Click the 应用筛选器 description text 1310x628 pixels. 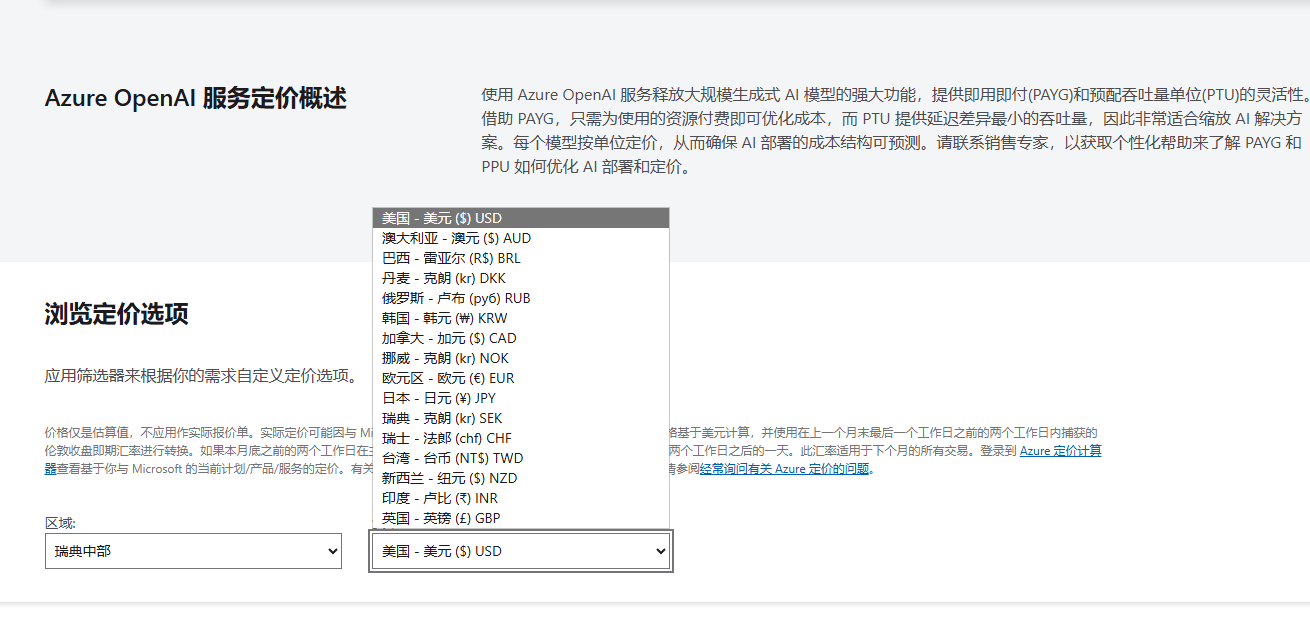pyautogui.click(x=202, y=377)
